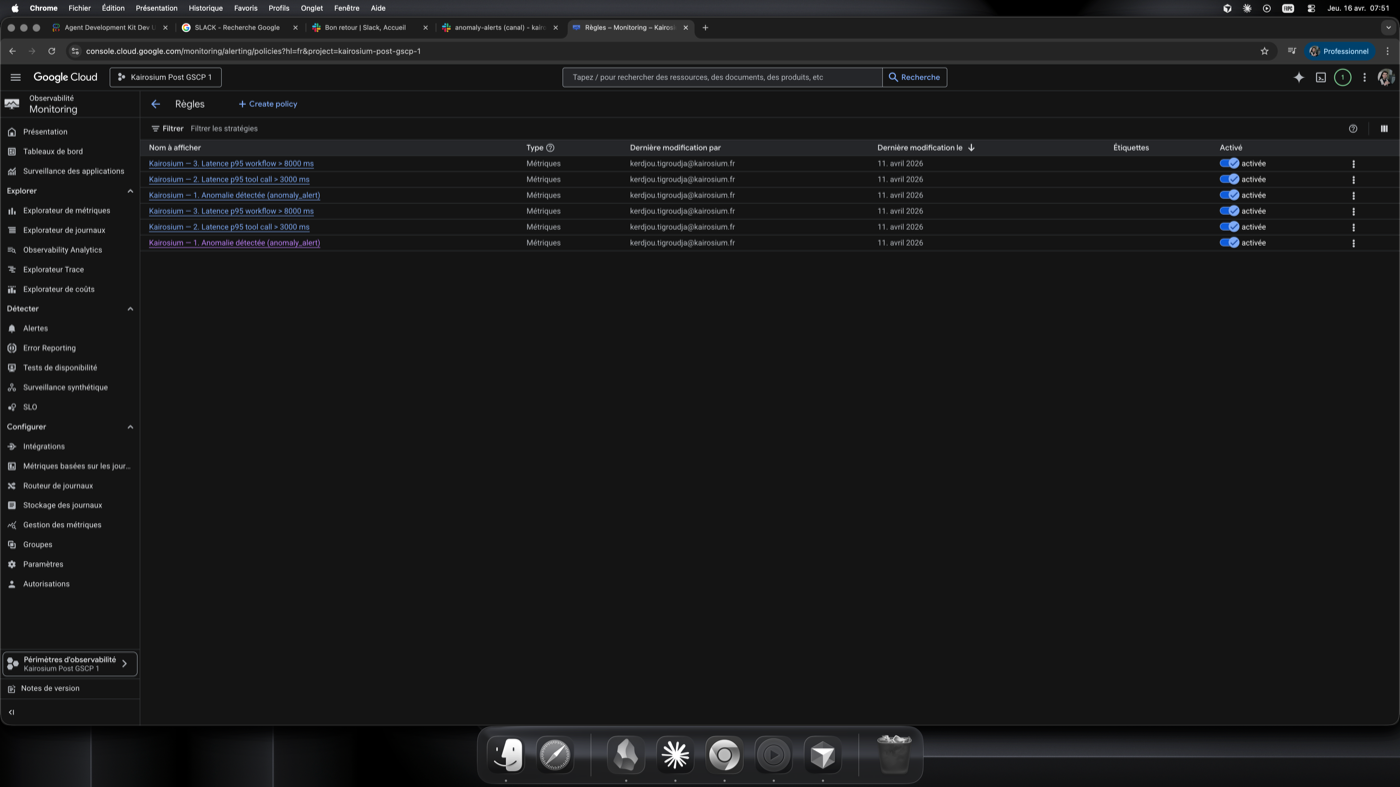Open the Alertes page in sidebar
Viewport: 1400px width, 787px height.
35,328
